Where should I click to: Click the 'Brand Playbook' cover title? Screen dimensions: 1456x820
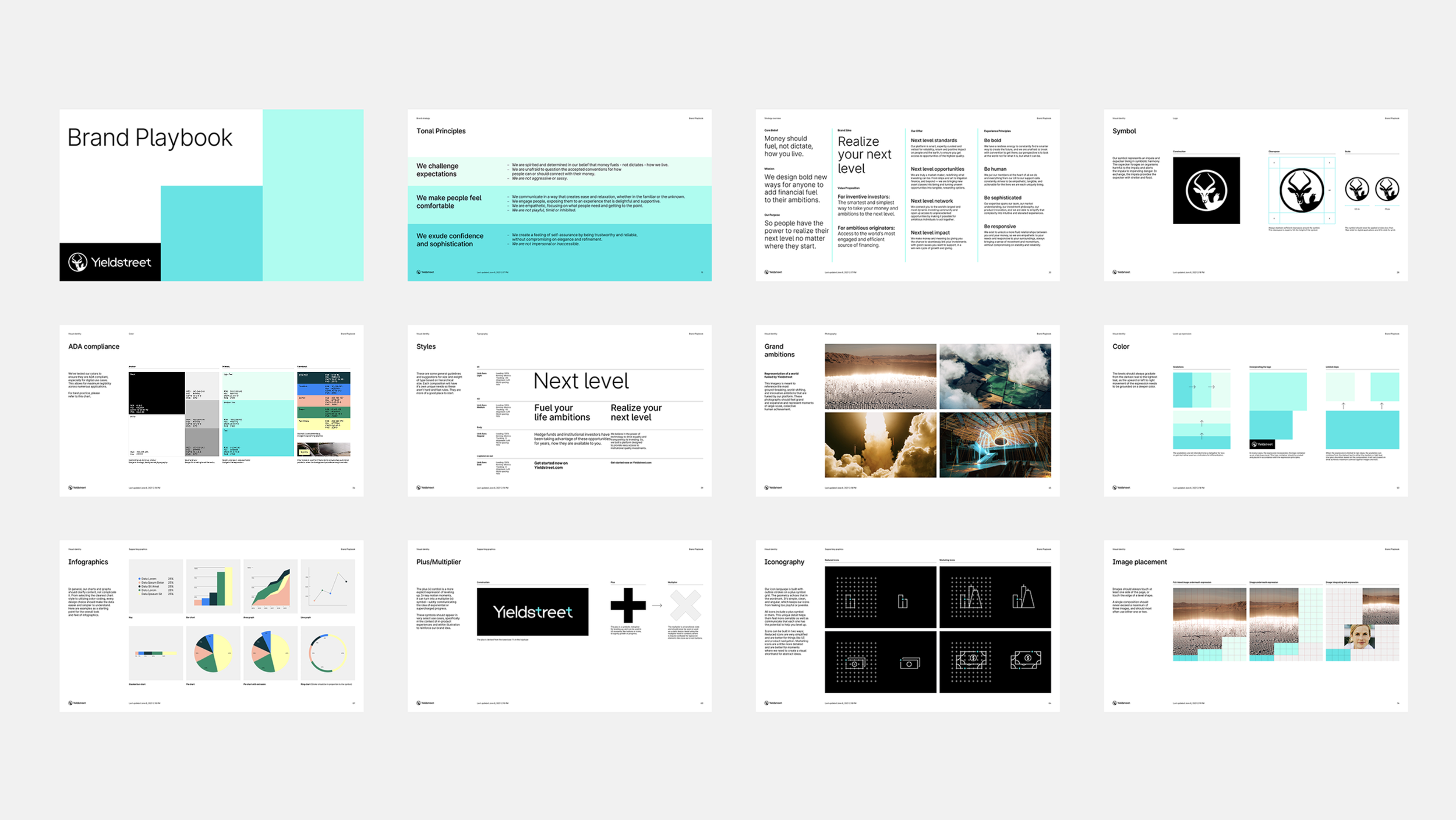click(x=150, y=138)
